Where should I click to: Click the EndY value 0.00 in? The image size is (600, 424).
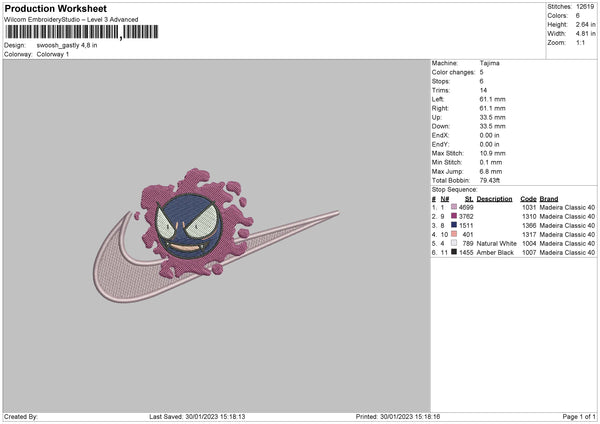(x=489, y=144)
